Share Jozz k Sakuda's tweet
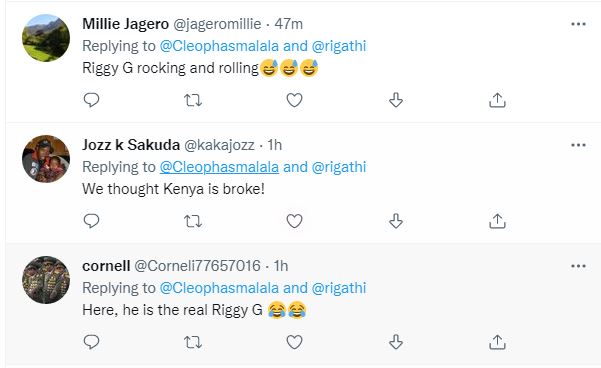 [497, 221]
